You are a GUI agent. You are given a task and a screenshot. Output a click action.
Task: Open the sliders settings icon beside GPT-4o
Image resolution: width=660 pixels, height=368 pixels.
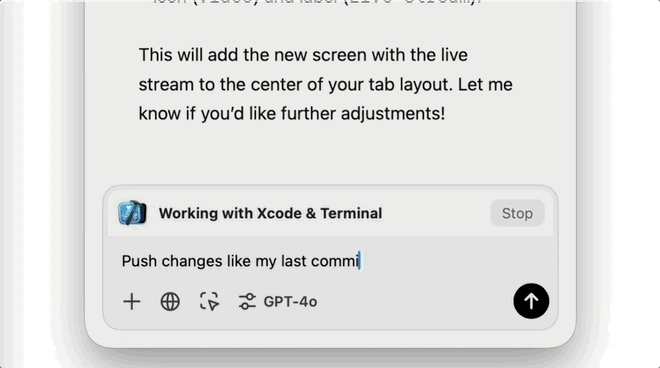pyautogui.click(x=247, y=302)
